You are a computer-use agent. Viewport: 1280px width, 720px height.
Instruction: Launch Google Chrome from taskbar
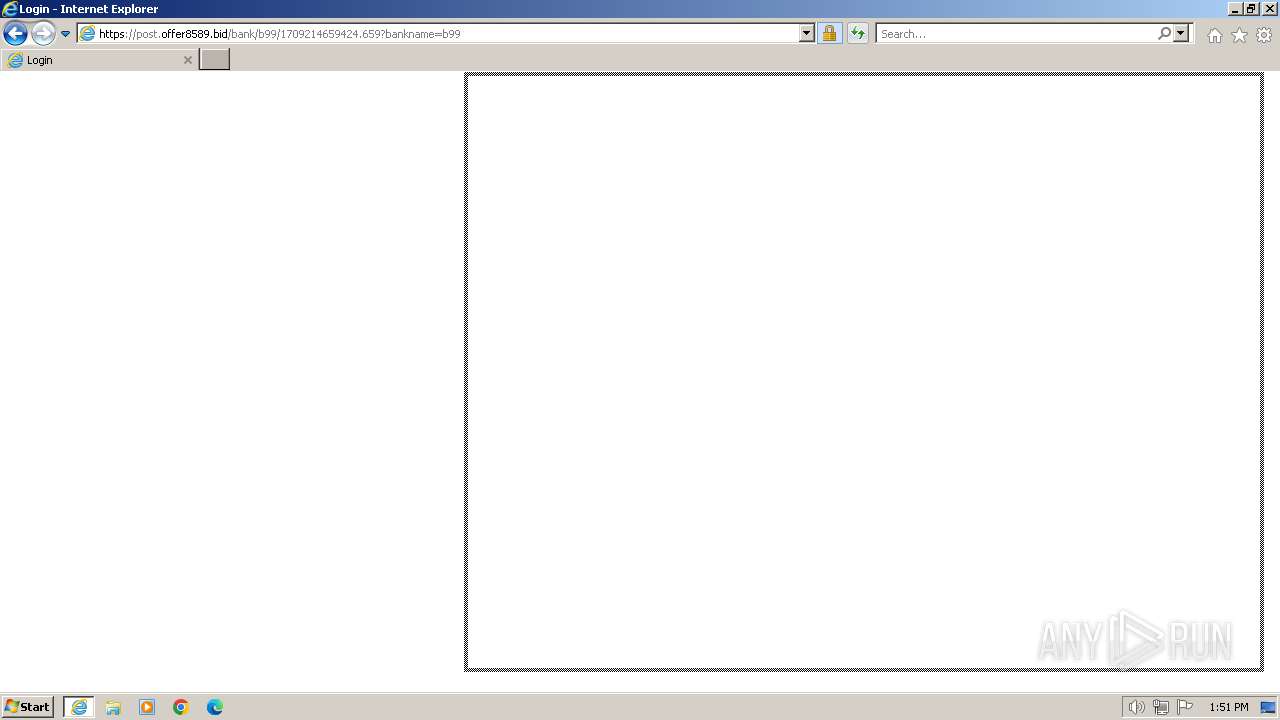(181, 707)
